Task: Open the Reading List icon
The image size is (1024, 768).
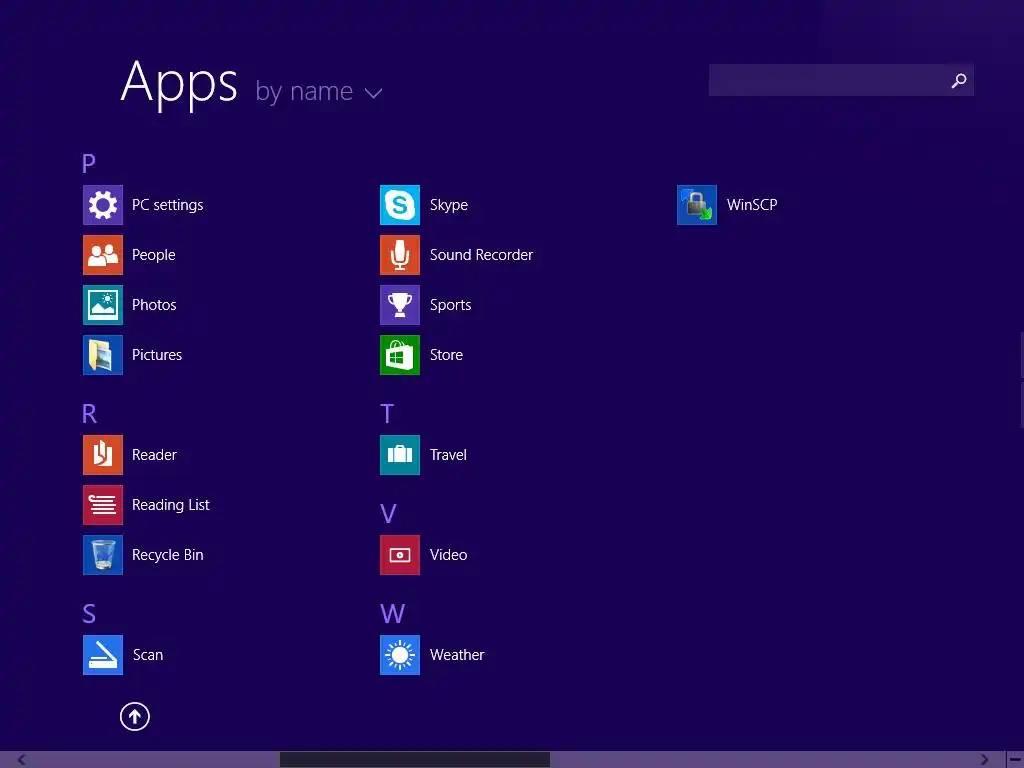Action: pyautogui.click(x=103, y=505)
